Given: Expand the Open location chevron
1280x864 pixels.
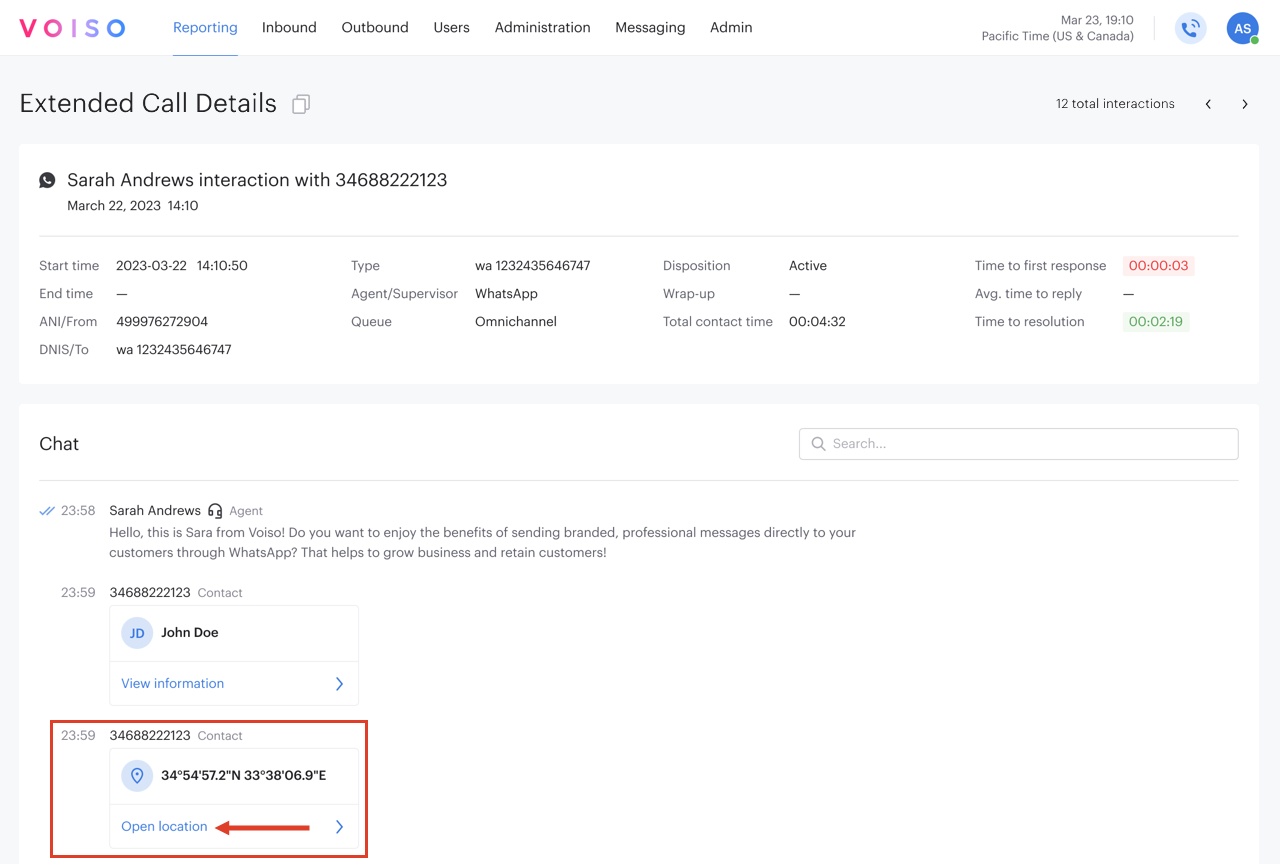Looking at the screenshot, I should (339, 827).
